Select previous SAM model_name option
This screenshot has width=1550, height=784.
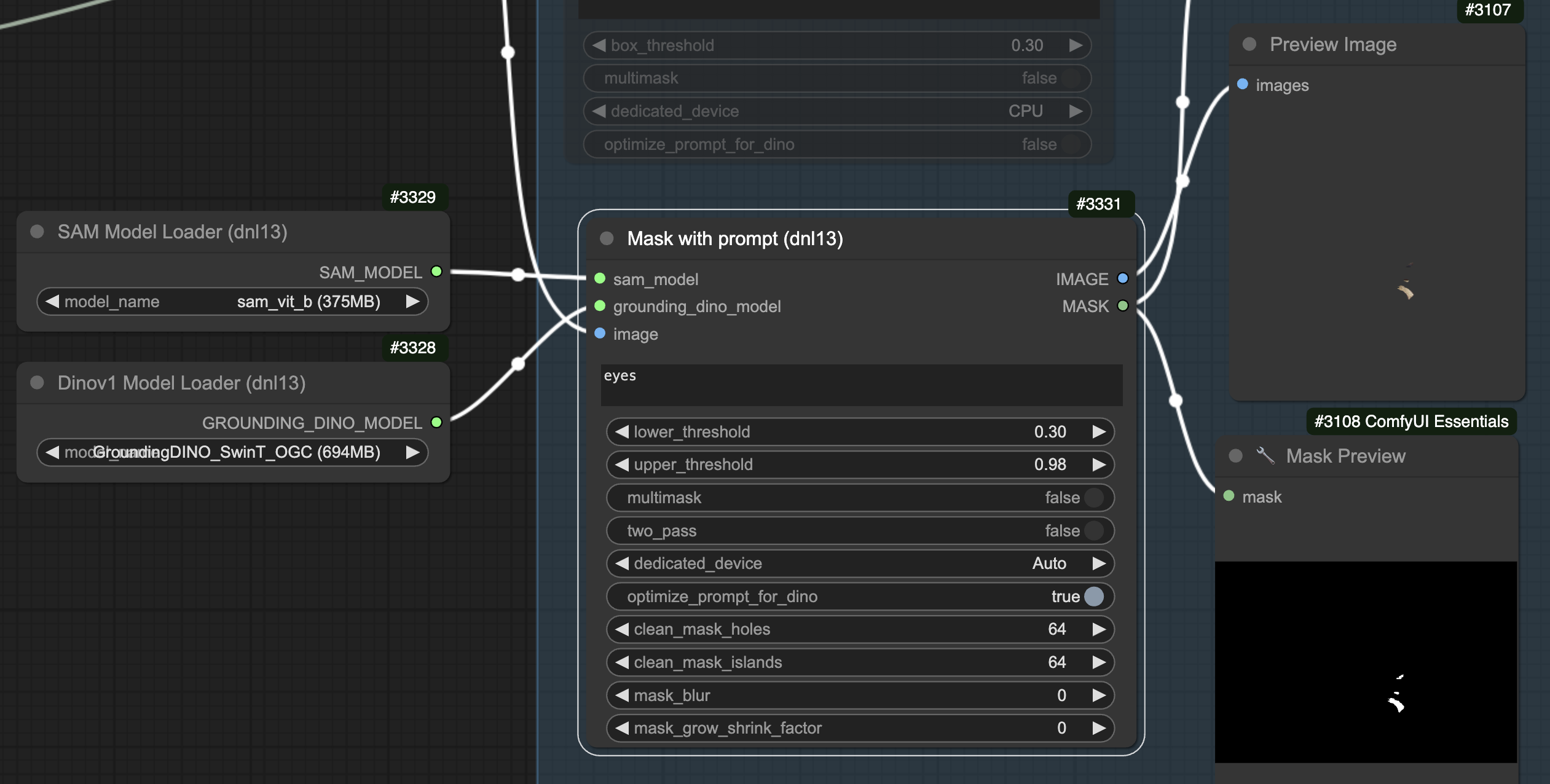(52, 301)
